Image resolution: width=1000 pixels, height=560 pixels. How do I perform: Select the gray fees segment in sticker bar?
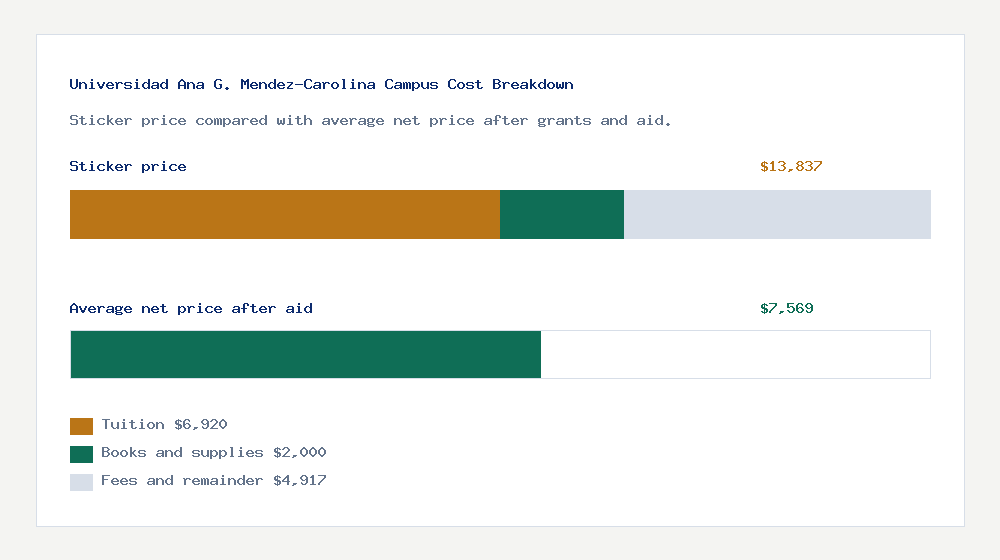777,214
